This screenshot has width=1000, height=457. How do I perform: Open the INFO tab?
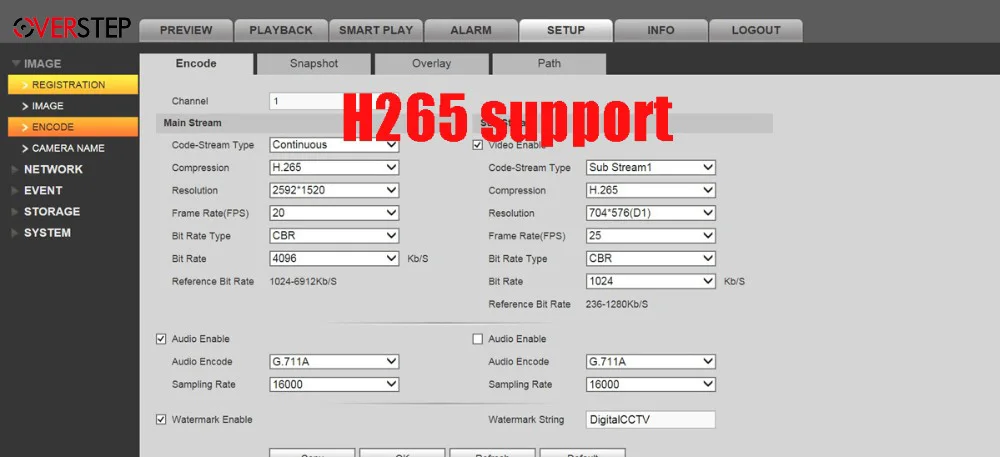click(x=661, y=30)
